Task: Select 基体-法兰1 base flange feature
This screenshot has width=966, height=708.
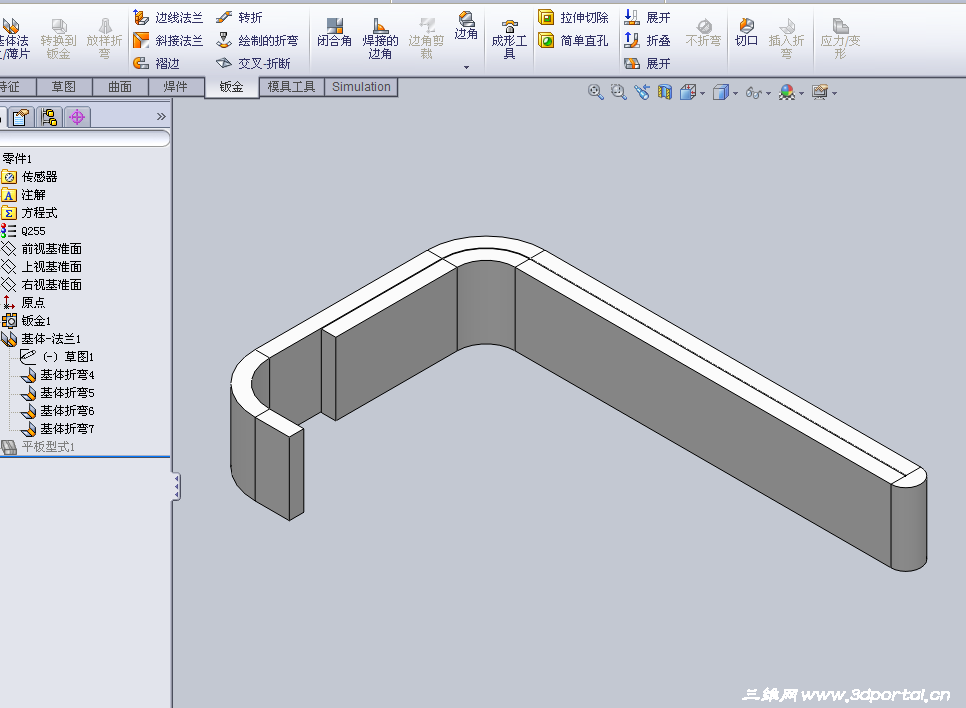Action: pos(41,338)
